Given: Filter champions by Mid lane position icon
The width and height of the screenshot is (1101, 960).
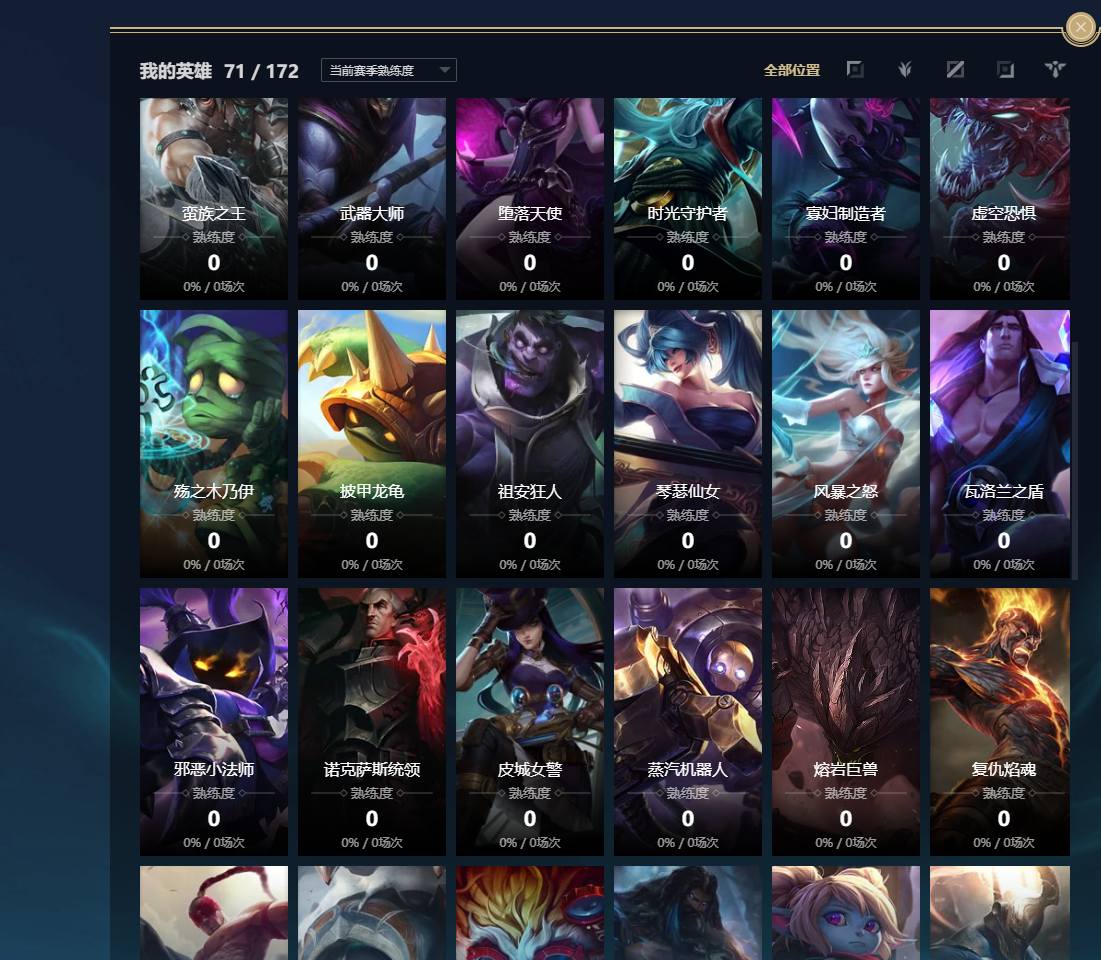Looking at the screenshot, I should (955, 70).
